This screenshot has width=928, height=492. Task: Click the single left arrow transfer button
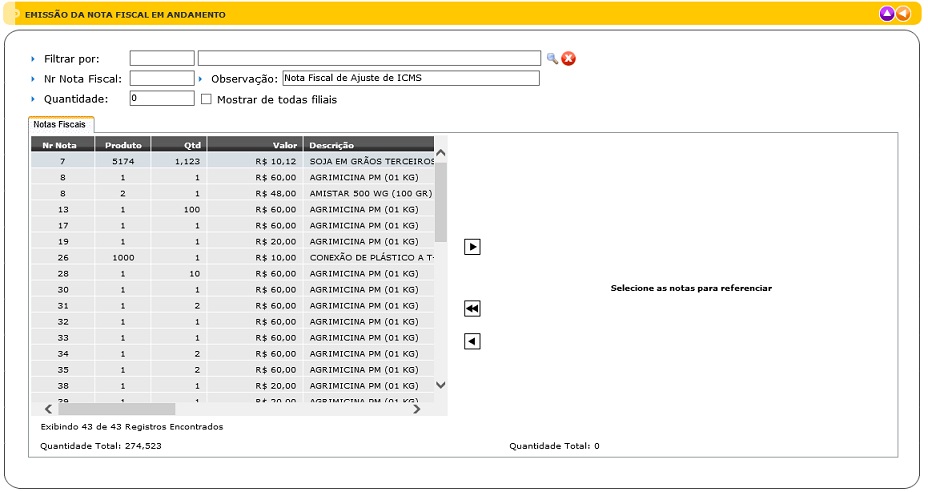473,342
